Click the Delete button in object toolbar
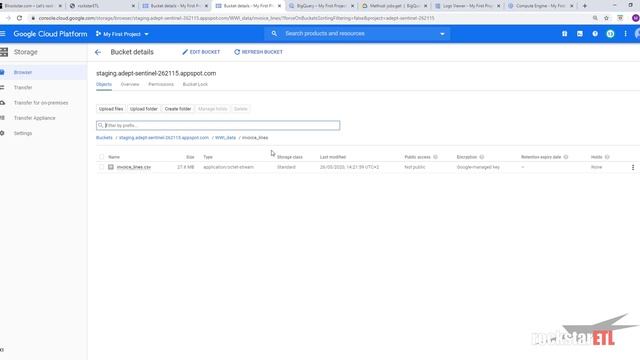Viewport: 640px width, 360px height. (x=240, y=109)
